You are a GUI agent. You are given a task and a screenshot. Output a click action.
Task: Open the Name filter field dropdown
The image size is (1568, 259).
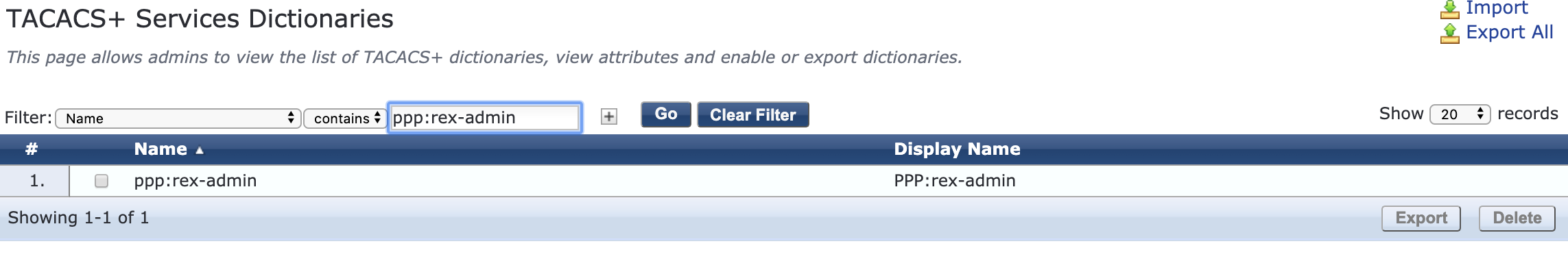pyautogui.click(x=178, y=118)
